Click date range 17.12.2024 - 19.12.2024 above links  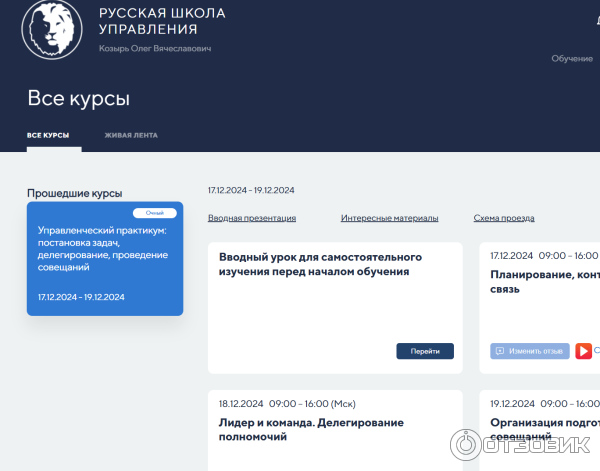(251, 190)
